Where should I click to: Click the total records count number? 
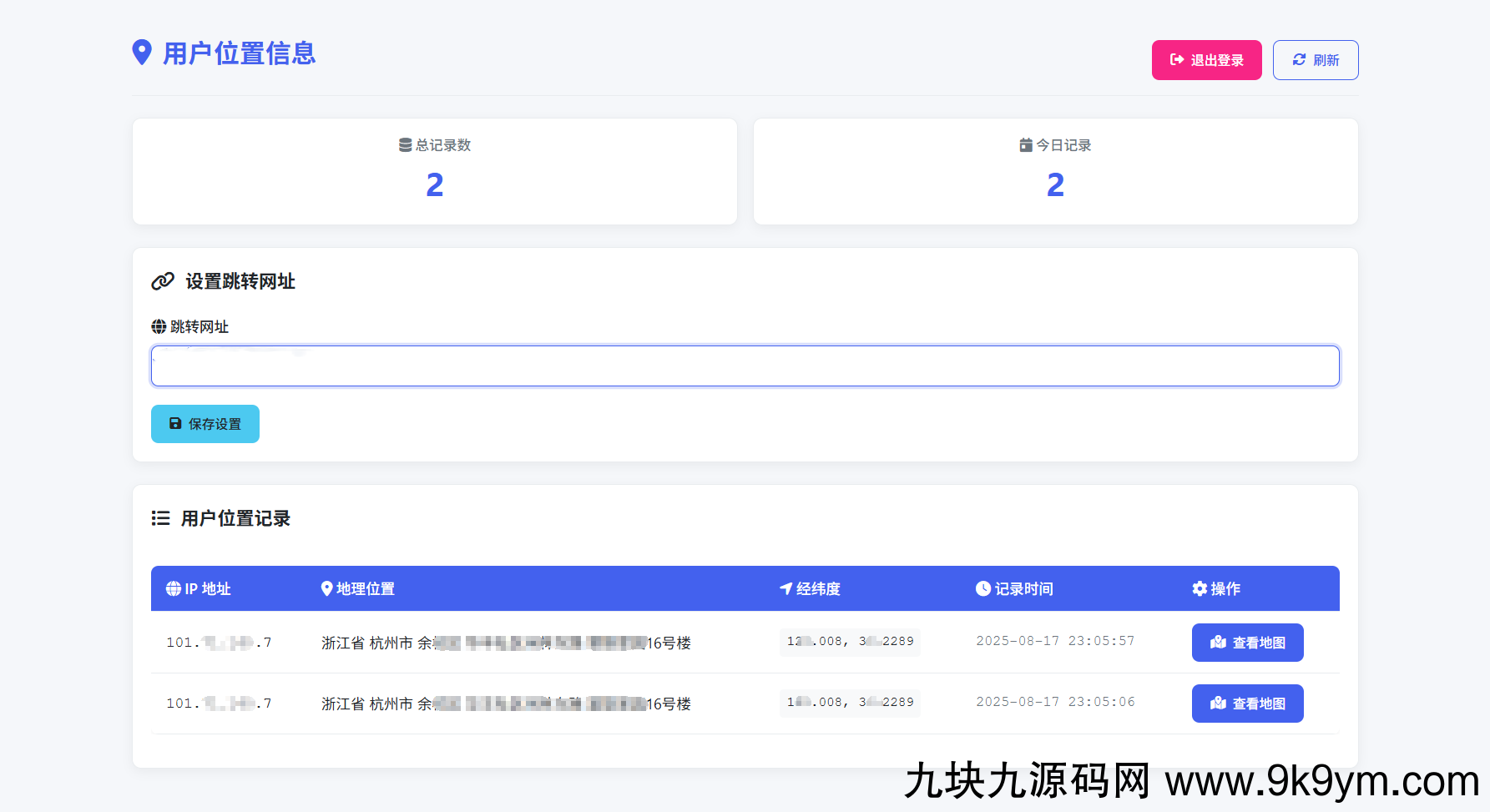435,184
